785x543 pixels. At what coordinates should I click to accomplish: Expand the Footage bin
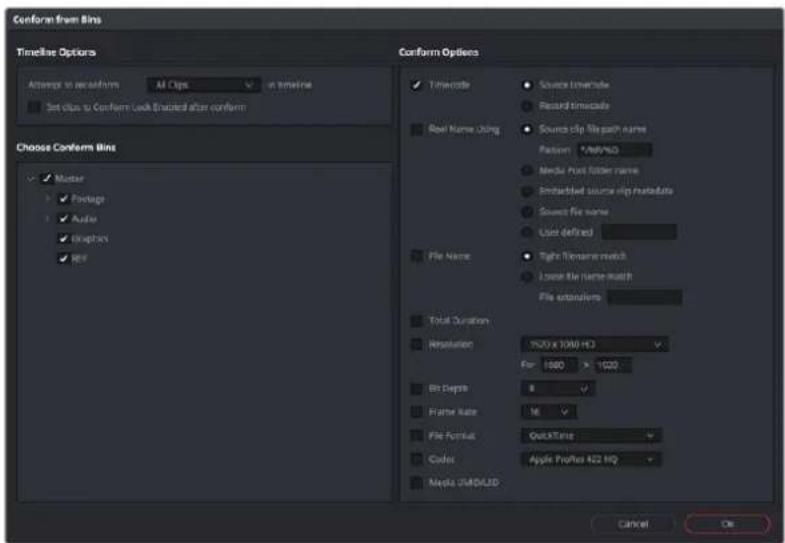click(48, 199)
